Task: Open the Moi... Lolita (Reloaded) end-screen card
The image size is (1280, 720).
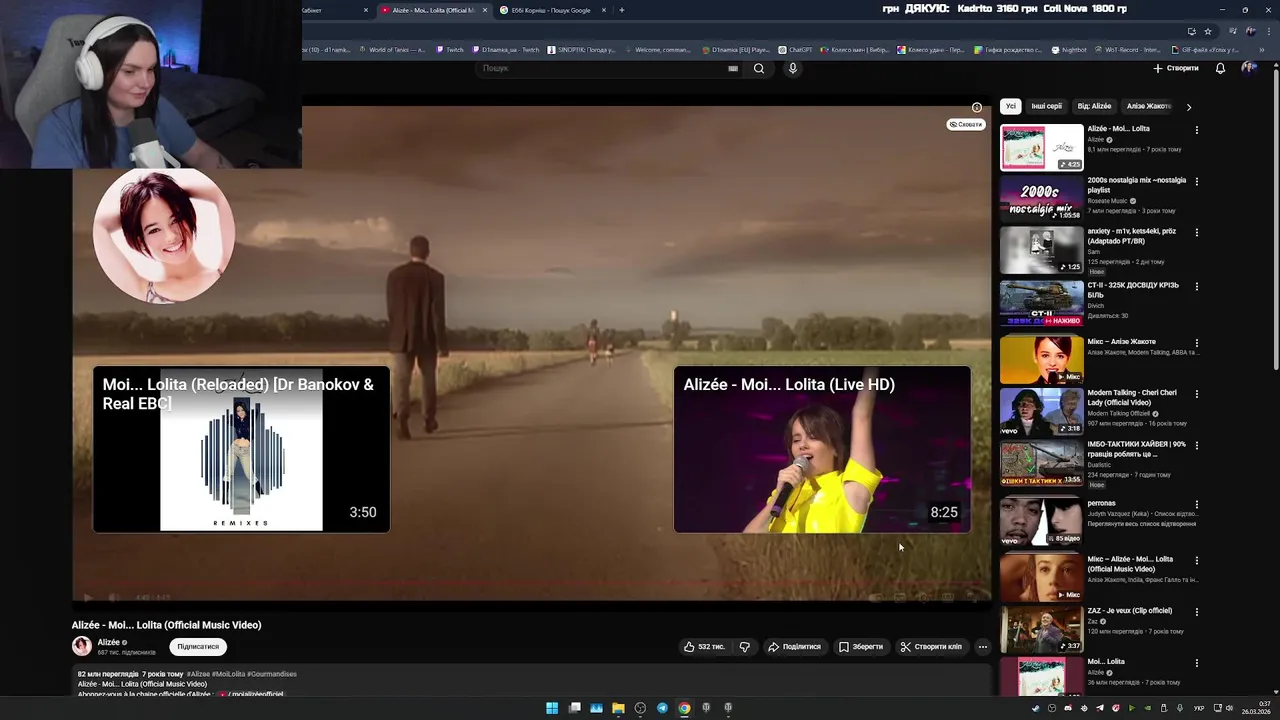Action: point(241,449)
